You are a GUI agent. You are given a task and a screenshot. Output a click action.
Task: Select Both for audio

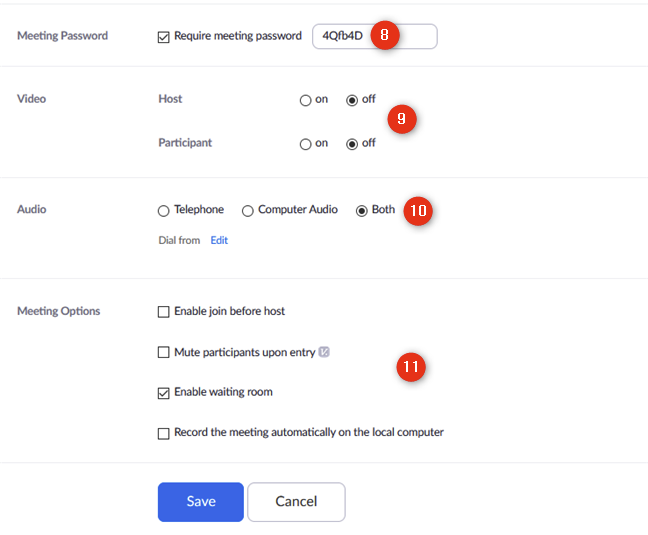tap(362, 211)
